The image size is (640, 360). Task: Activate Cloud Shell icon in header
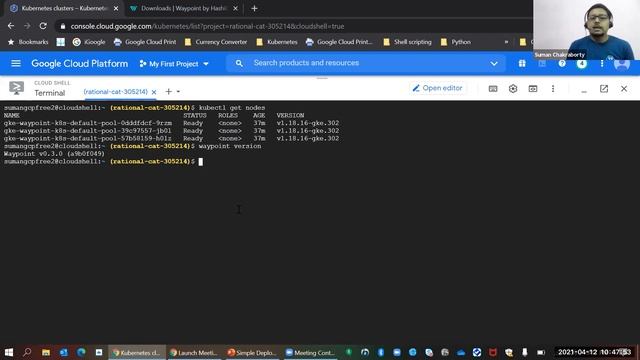pos(542,64)
